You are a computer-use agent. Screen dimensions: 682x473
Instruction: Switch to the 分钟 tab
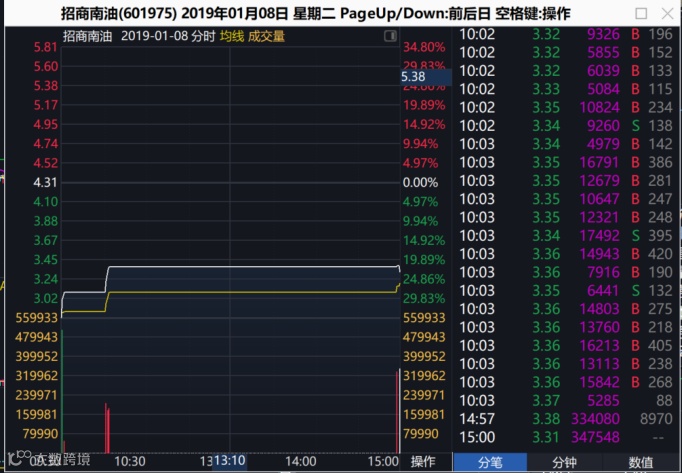(x=564, y=462)
